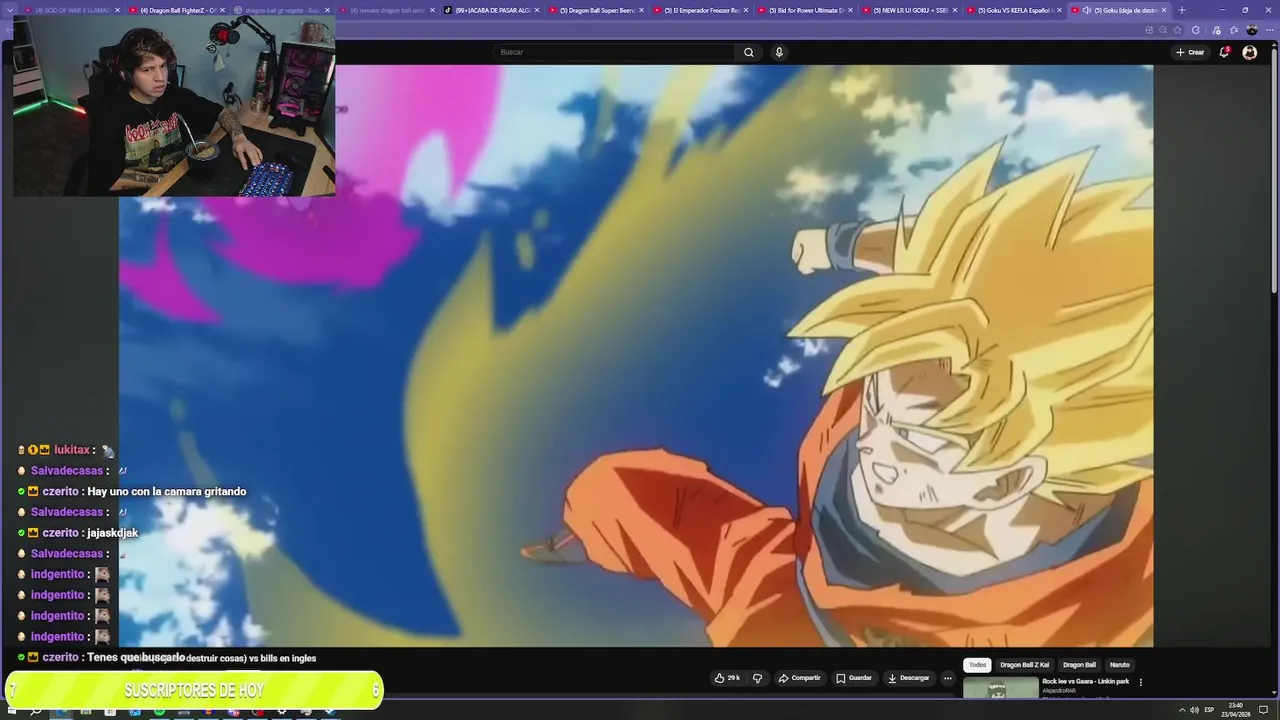Click chat message 'Tenes que buscarlo'

[136, 657]
